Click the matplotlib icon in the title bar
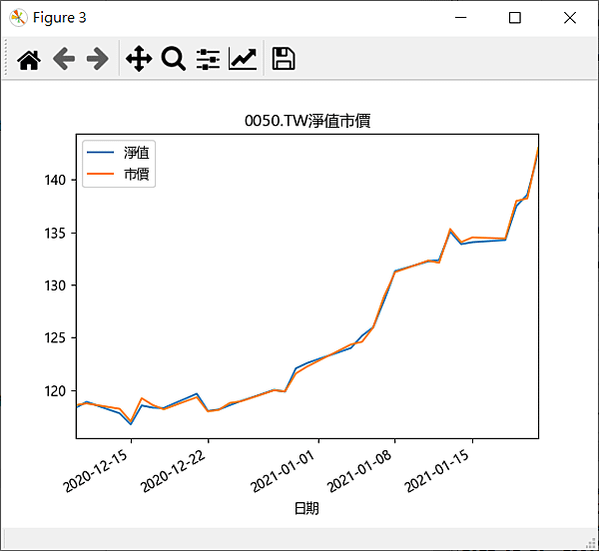Screen dimensions: 599x551 (x=18, y=18)
